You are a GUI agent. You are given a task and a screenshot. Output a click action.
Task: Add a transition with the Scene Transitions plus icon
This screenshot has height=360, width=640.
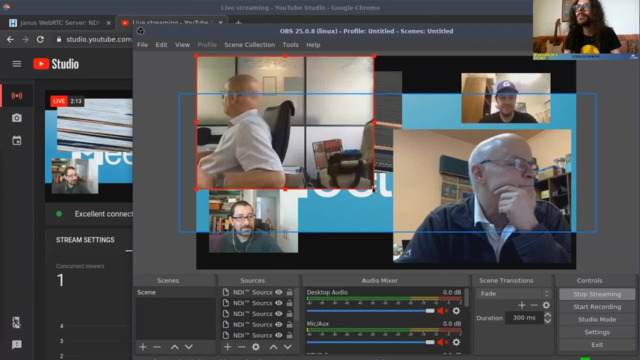[x=522, y=305]
